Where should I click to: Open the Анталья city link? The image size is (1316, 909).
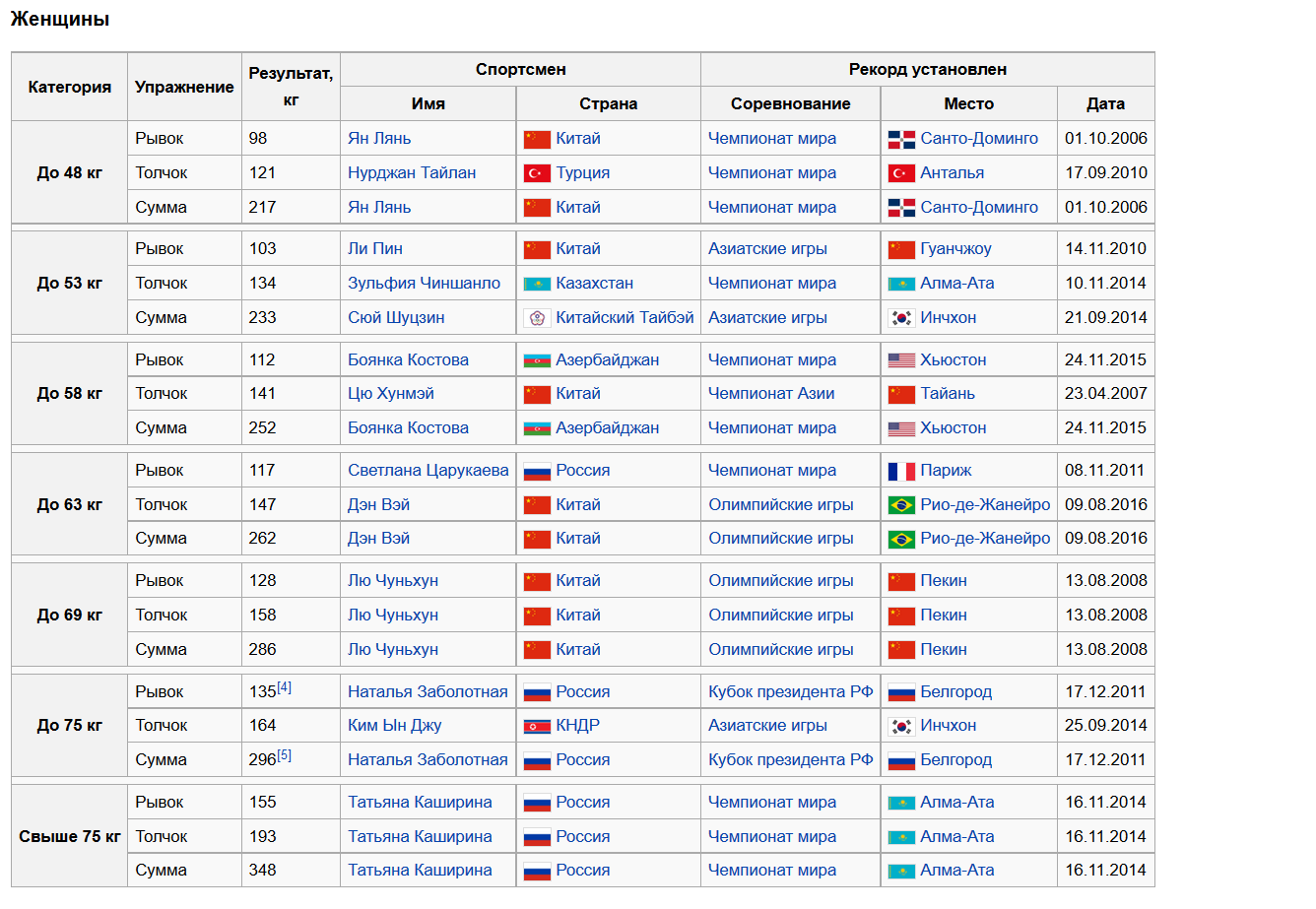pyautogui.click(x=952, y=173)
